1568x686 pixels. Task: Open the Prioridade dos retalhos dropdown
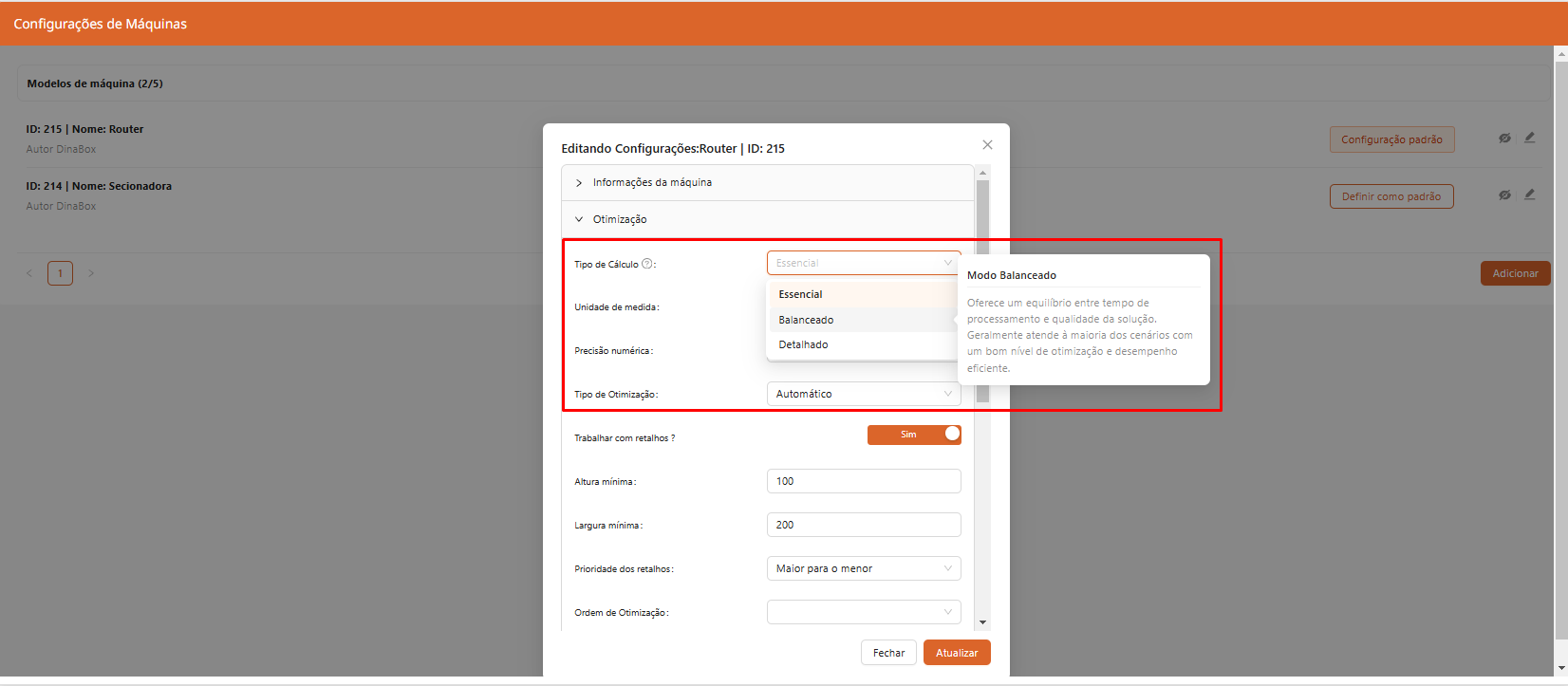coord(863,568)
